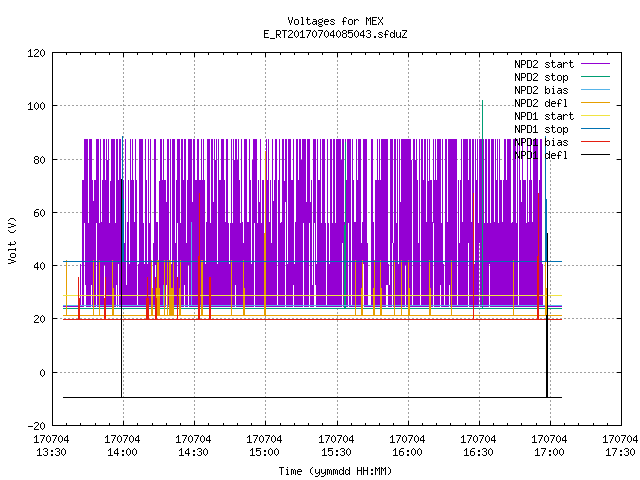Click the x-axis time label 17:30

pos(620,453)
